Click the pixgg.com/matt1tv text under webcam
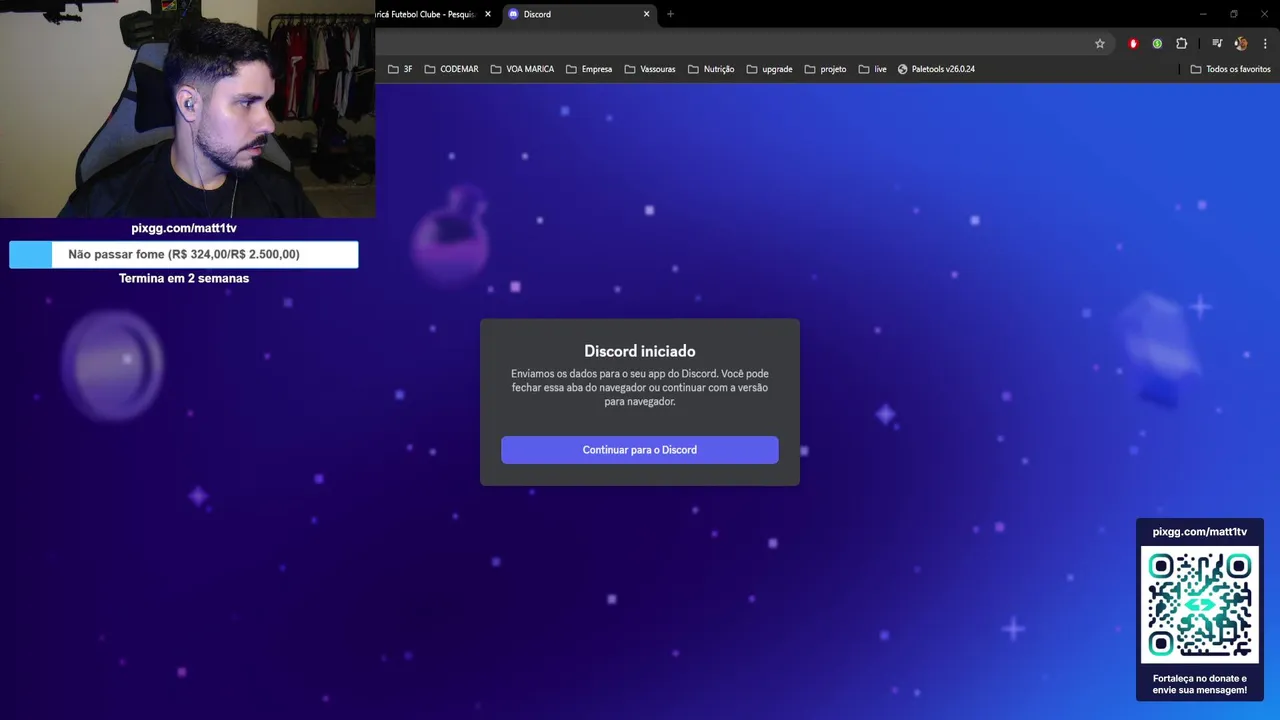 click(184, 228)
